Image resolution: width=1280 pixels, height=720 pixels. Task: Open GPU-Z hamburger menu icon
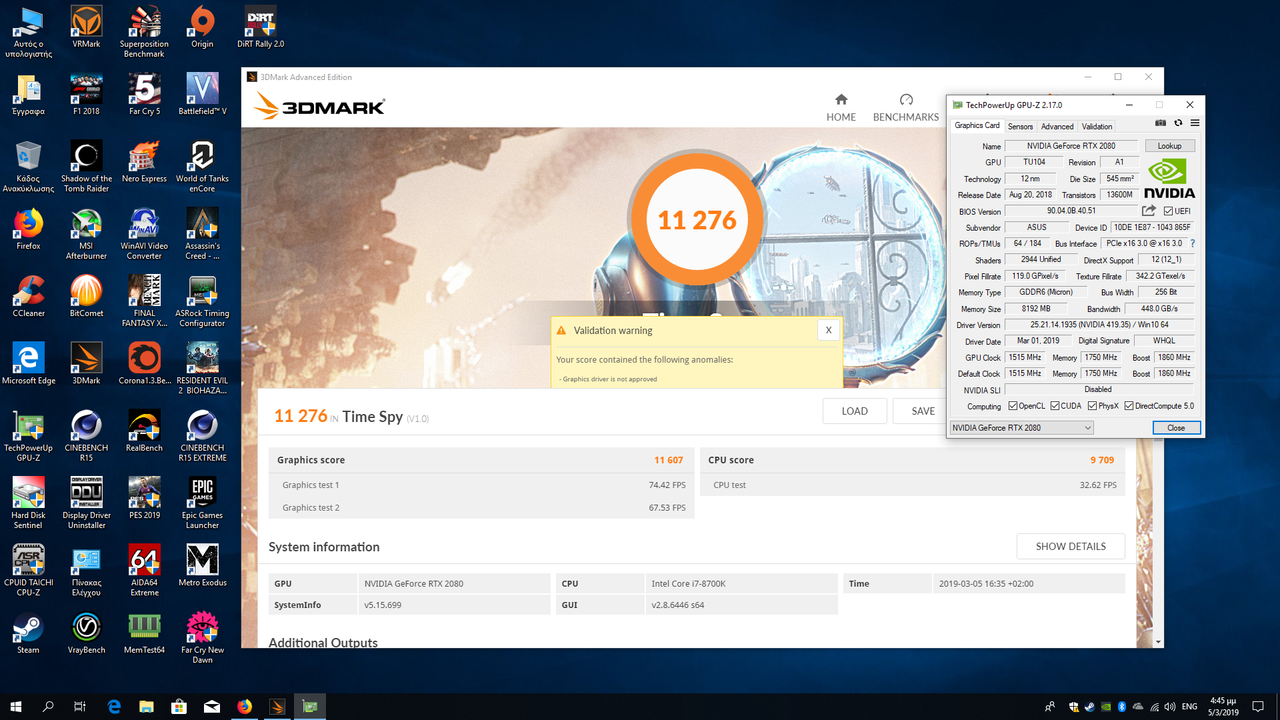tap(1194, 123)
